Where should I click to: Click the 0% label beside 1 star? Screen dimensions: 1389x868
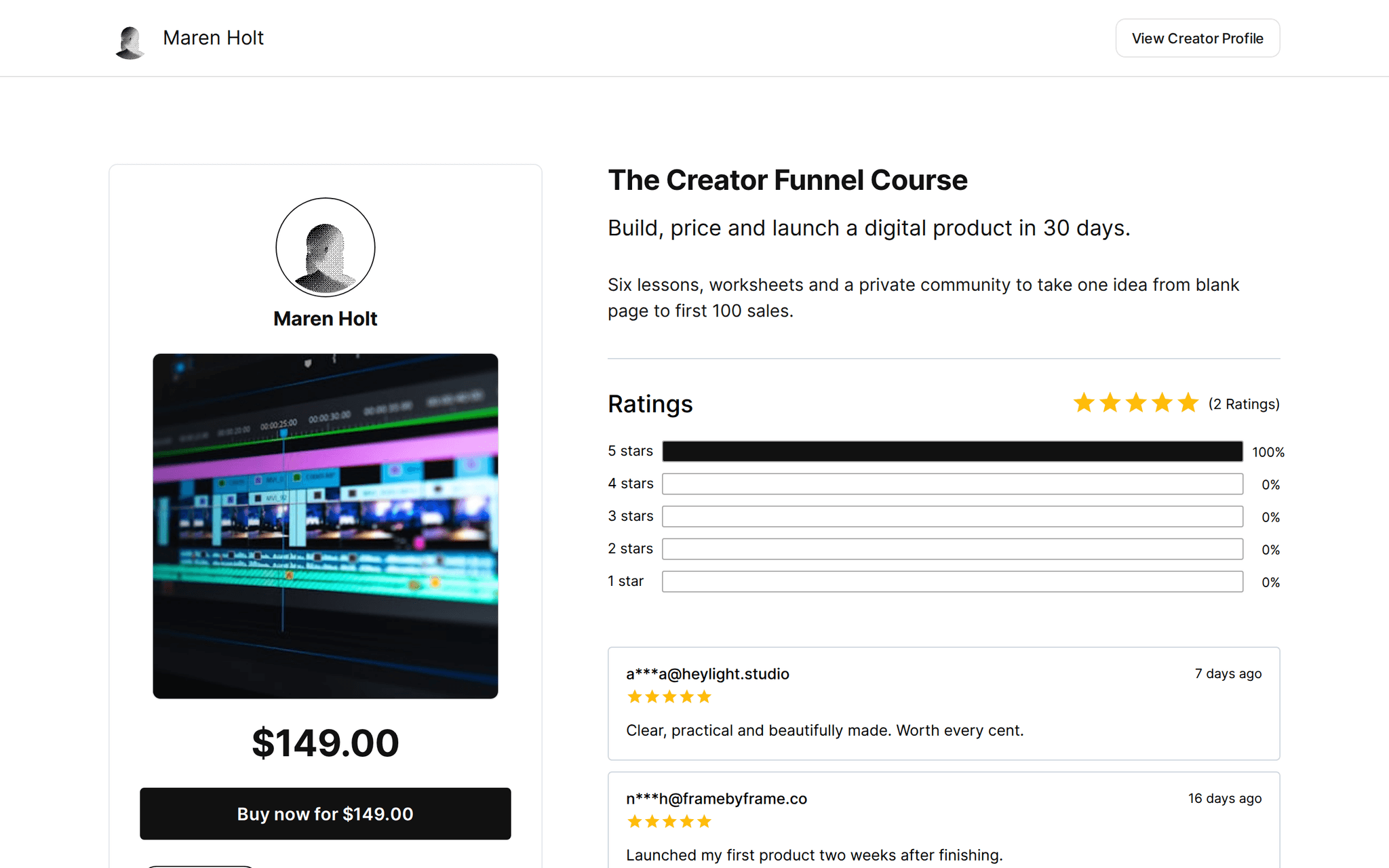[x=1270, y=583]
